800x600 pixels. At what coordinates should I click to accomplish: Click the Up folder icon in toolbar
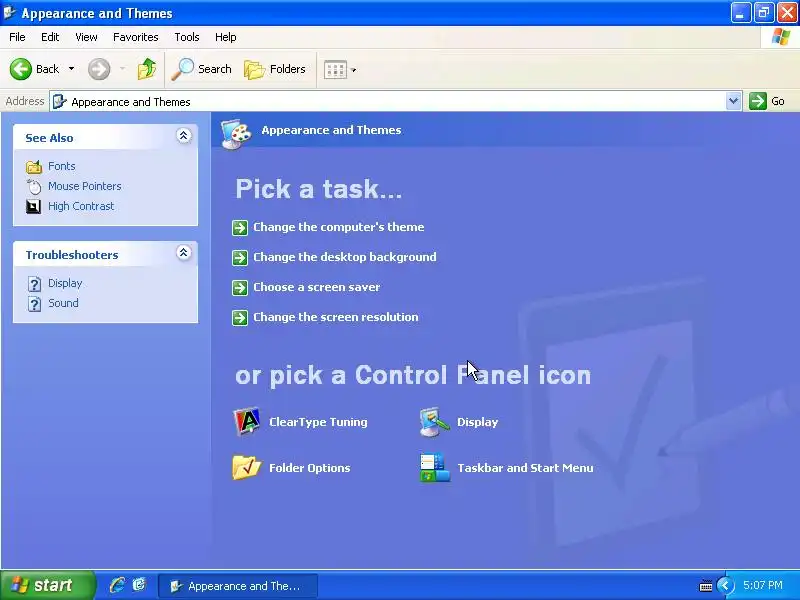pyautogui.click(x=147, y=69)
